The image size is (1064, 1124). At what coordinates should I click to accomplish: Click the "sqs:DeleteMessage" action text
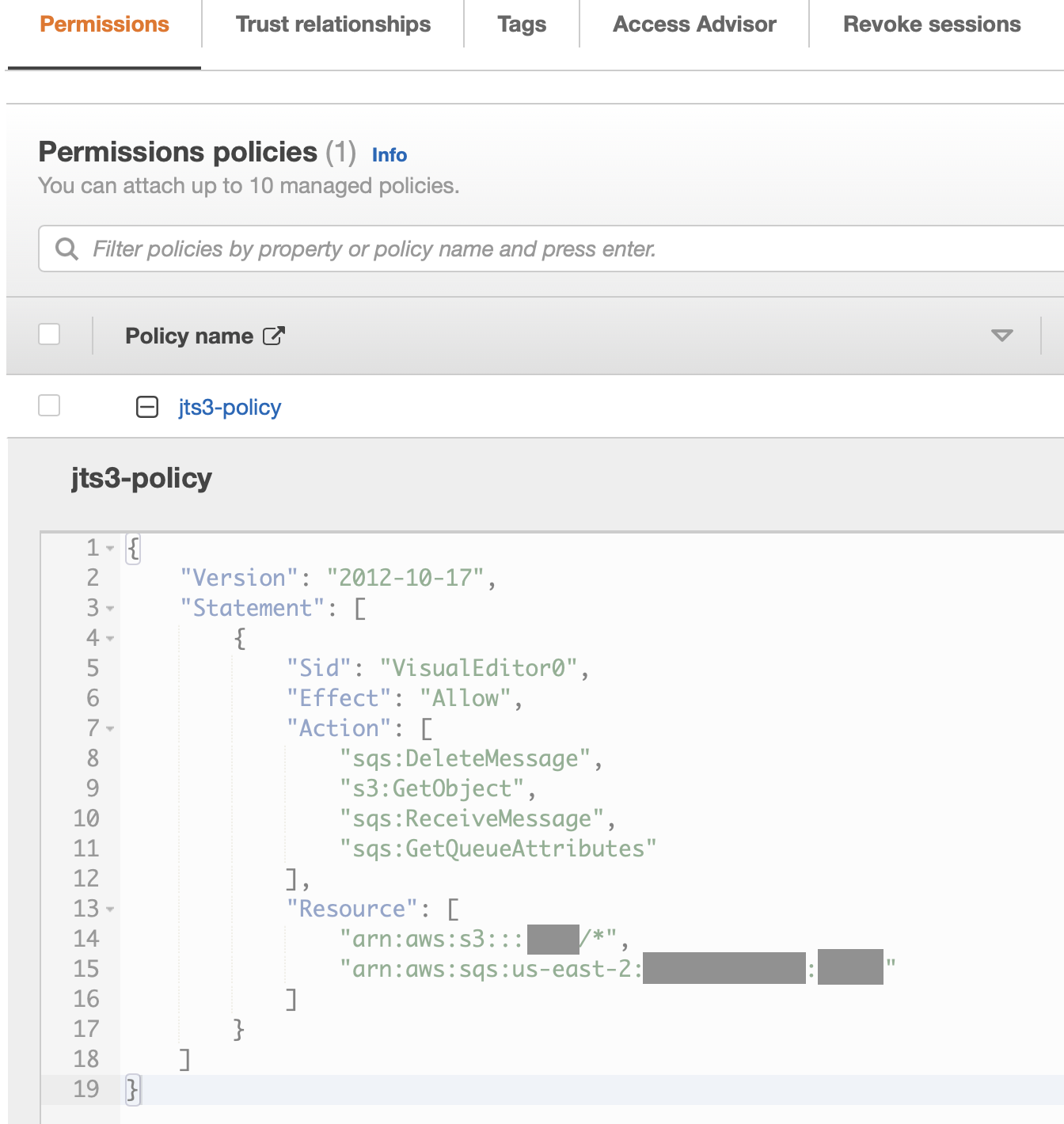pos(465,758)
